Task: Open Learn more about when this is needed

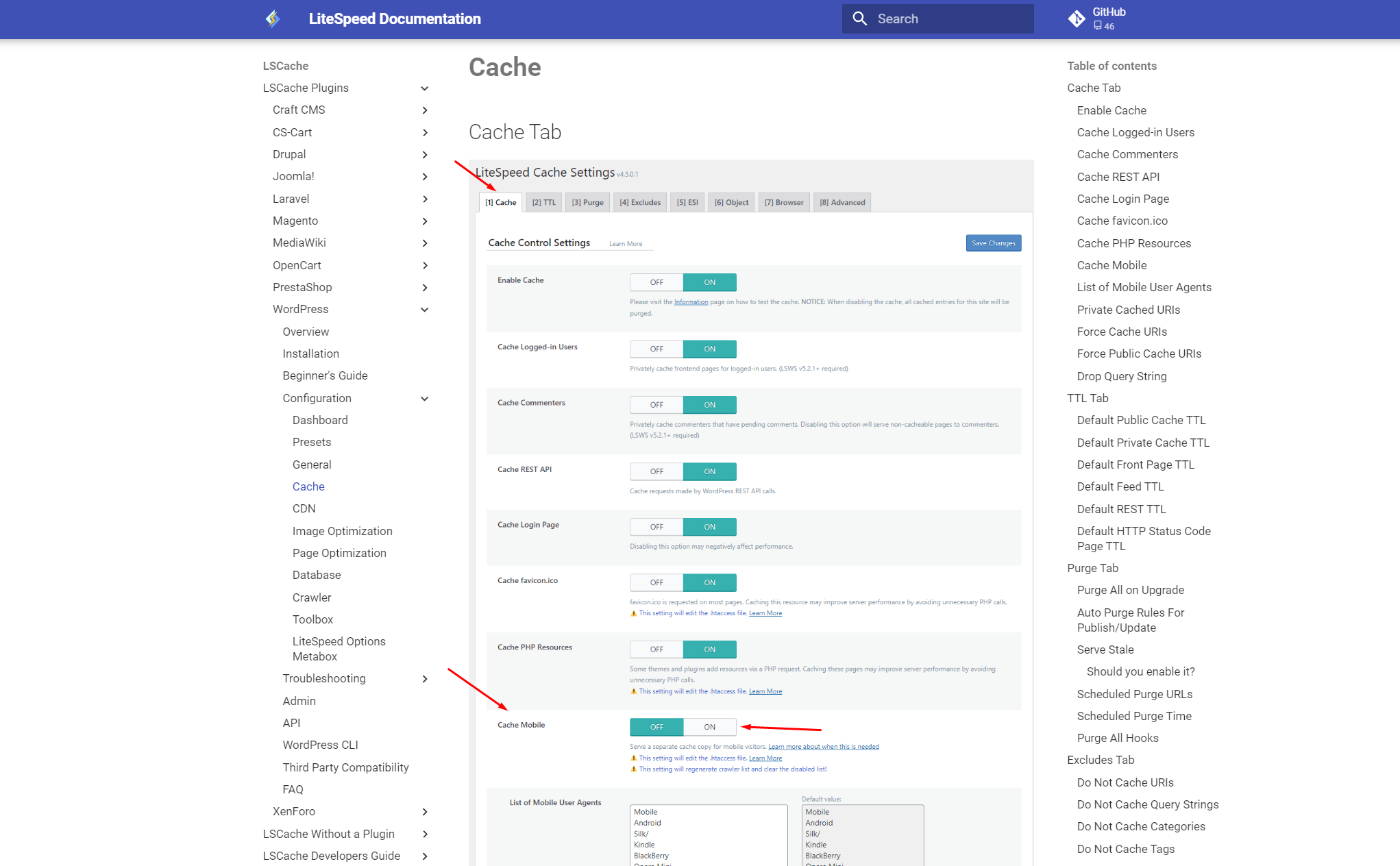Action: (x=823, y=747)
